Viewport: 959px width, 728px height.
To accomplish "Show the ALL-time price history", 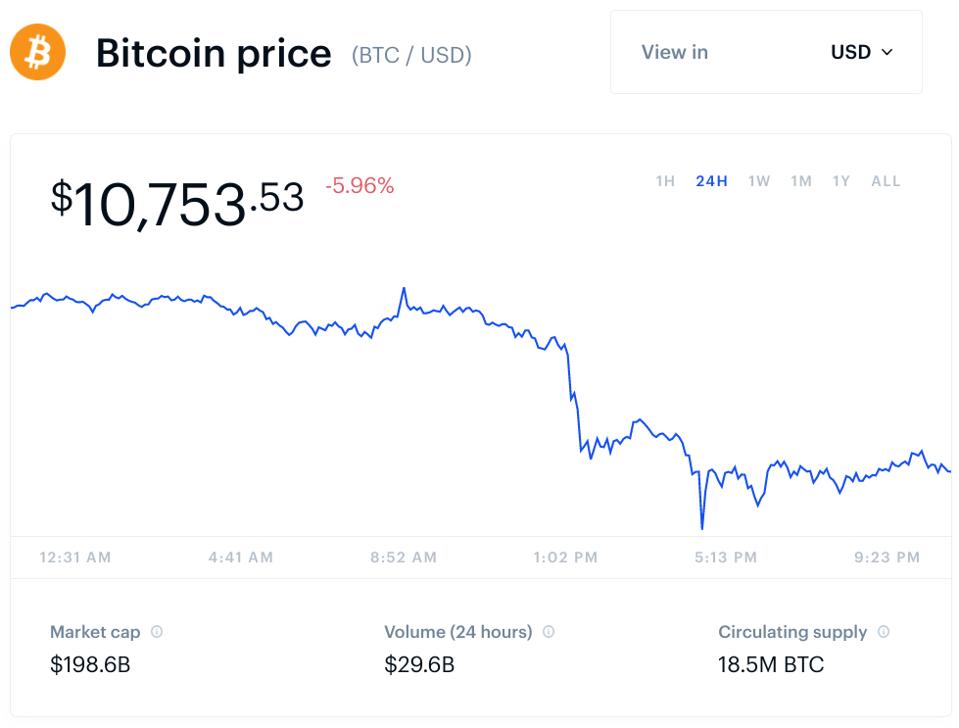I will pyautogui.click(x=886, y=181).
